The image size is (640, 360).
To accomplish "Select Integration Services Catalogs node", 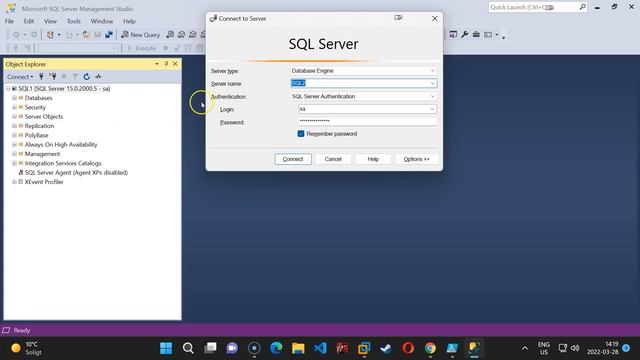I will (x=63, y=163).
